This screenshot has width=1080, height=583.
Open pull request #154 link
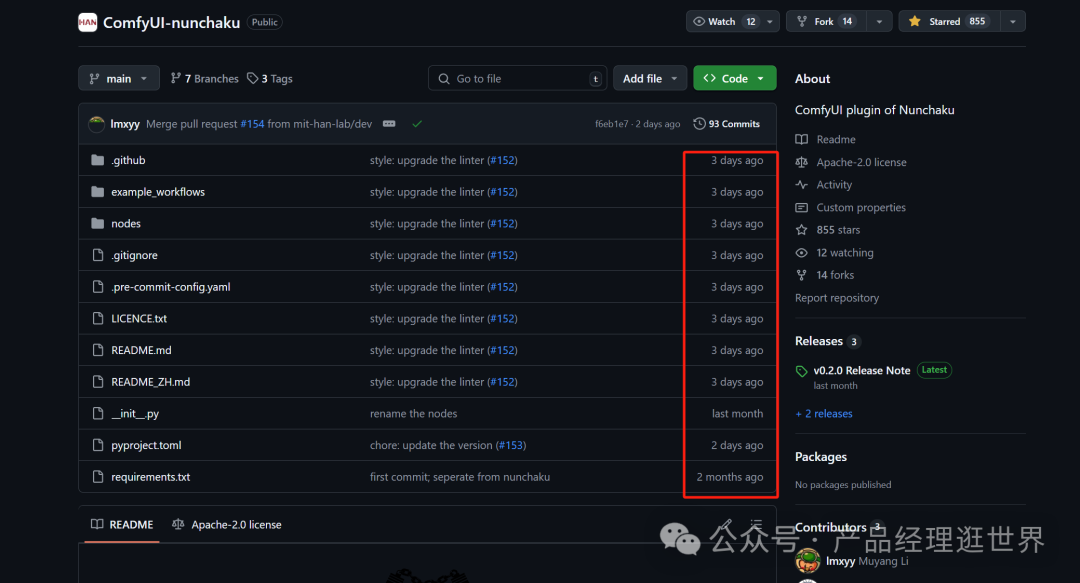coord(252,124)
